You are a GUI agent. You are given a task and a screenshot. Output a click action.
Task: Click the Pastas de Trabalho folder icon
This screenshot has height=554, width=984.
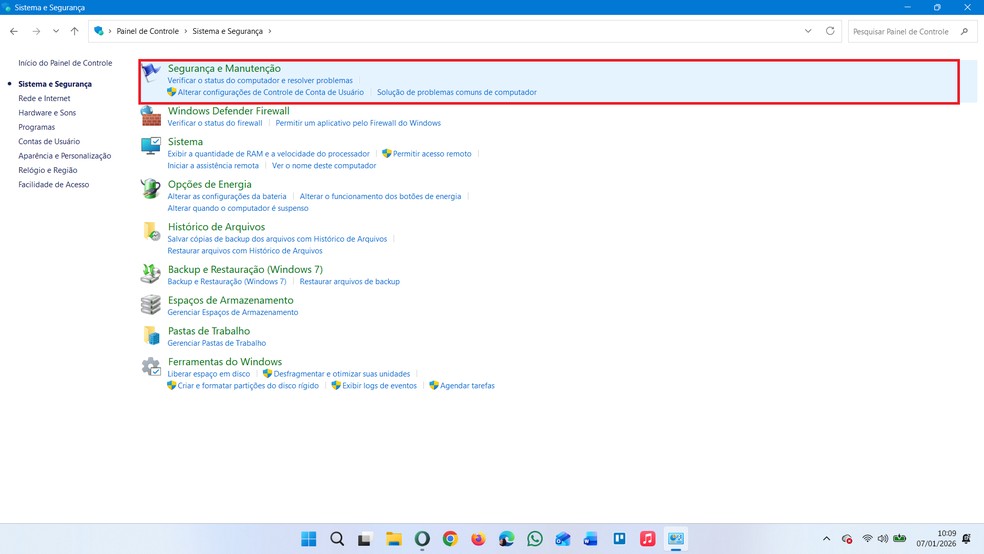tap(151, 336)
